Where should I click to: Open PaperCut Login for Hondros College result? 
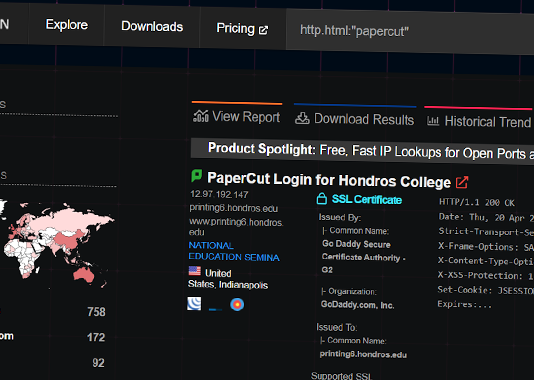[x=329, y=180]
